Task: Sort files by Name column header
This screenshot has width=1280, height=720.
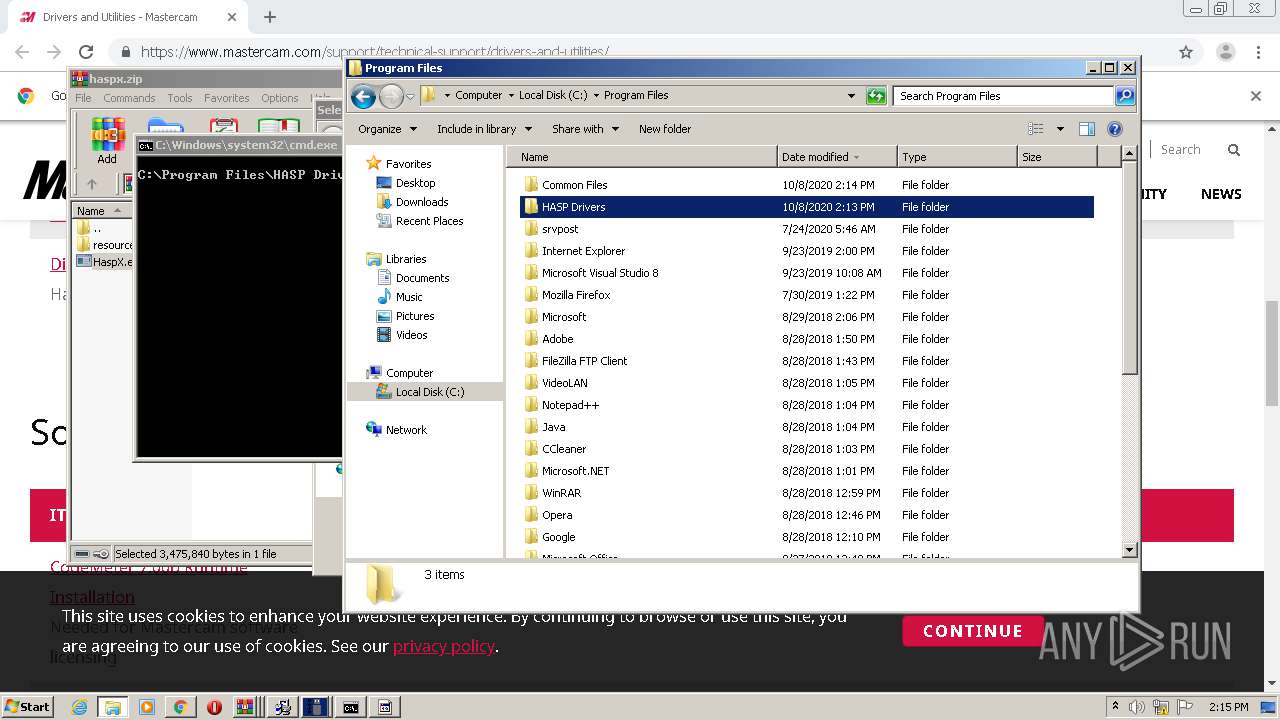Action: [x=641, y=157]
